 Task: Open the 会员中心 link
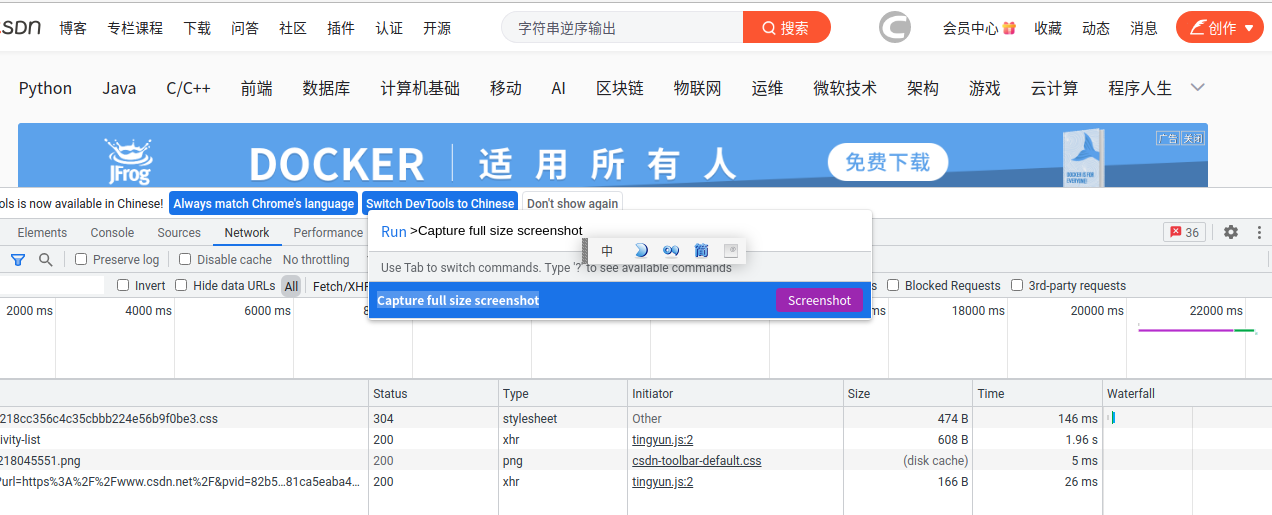pyautogui.click(x=979, y=28)
